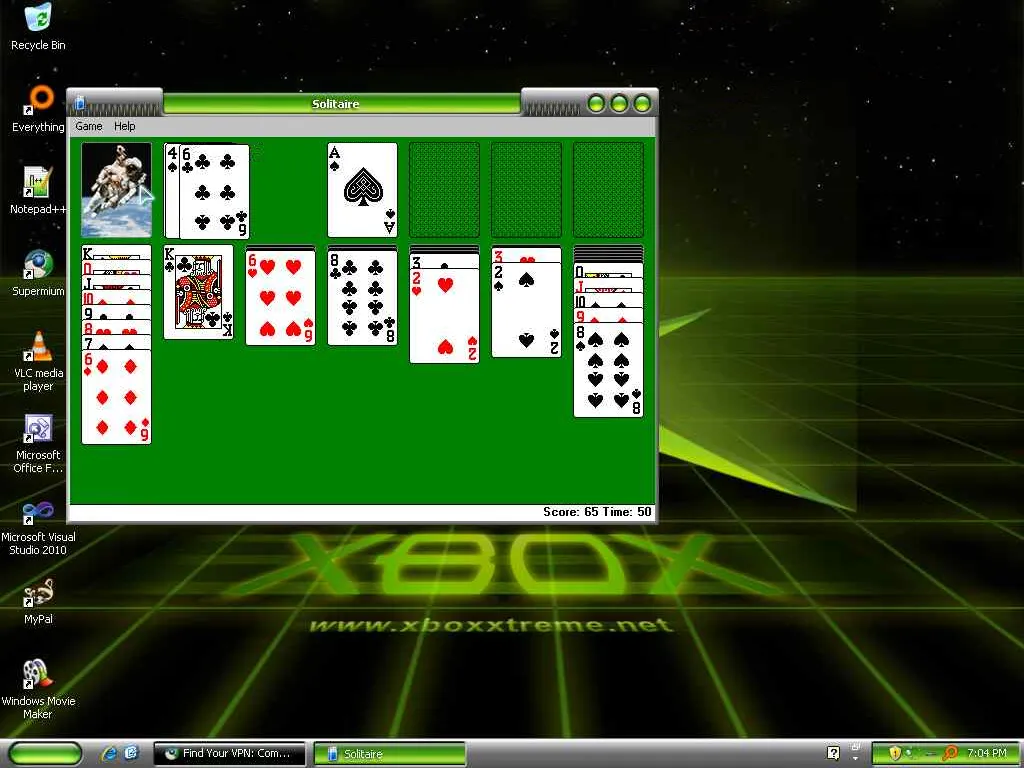Viewport: 1024px width, 768px height.
Task: Select the black Queen above the red Jack
Action: click(608, 270)
